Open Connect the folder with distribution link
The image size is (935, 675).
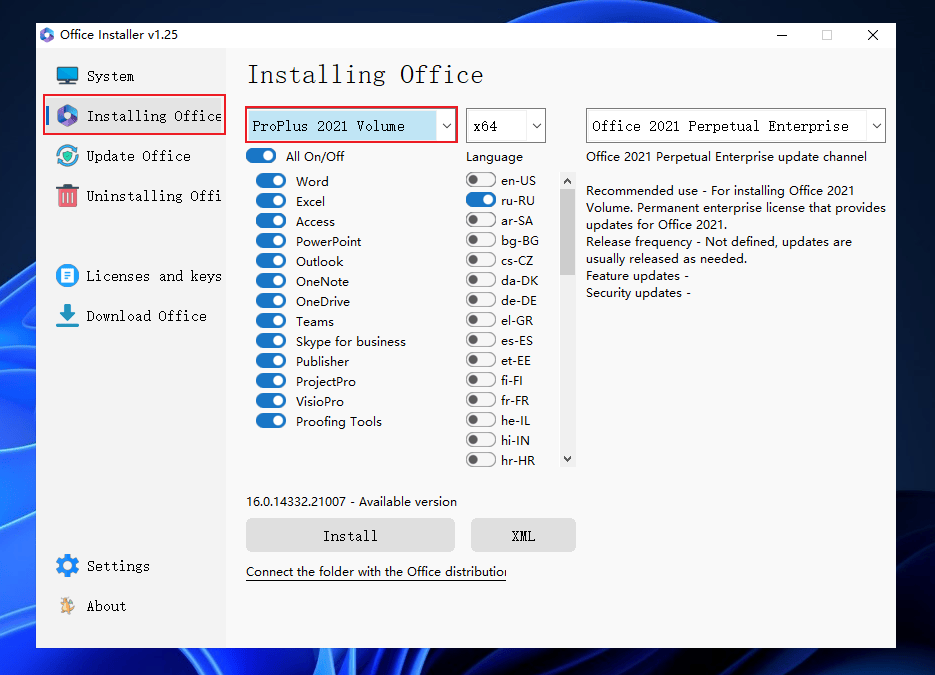[x=376, y=572]
